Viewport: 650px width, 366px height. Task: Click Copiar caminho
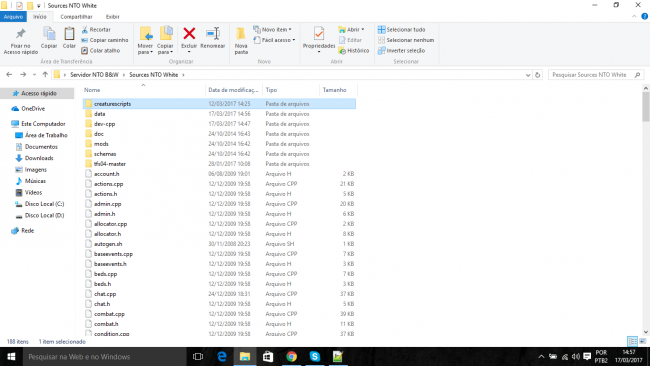coord(104,40)
